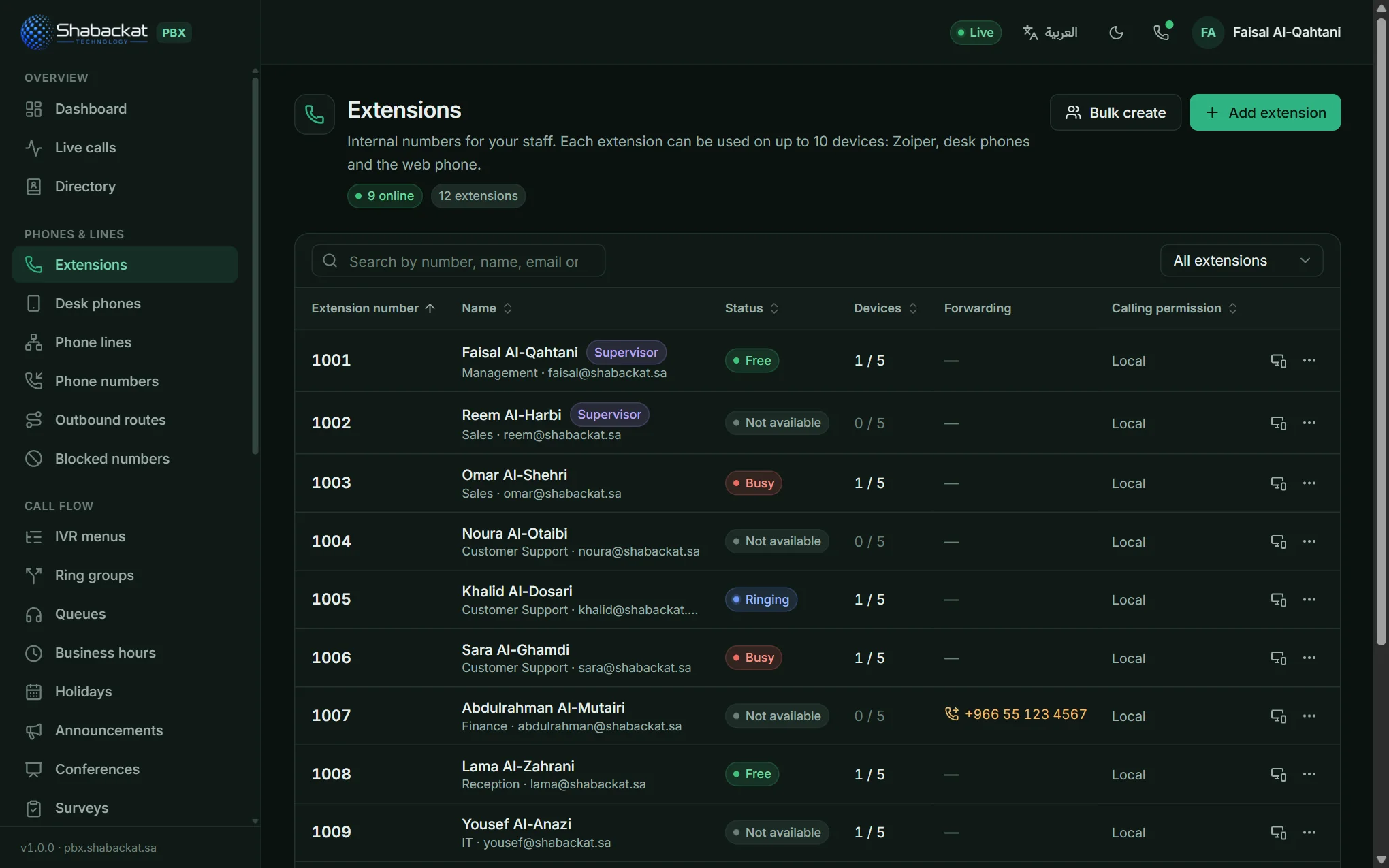Click the Live status badge
Image resolution: width=1389 pixels, height=868 pixels.
point(975,33)
